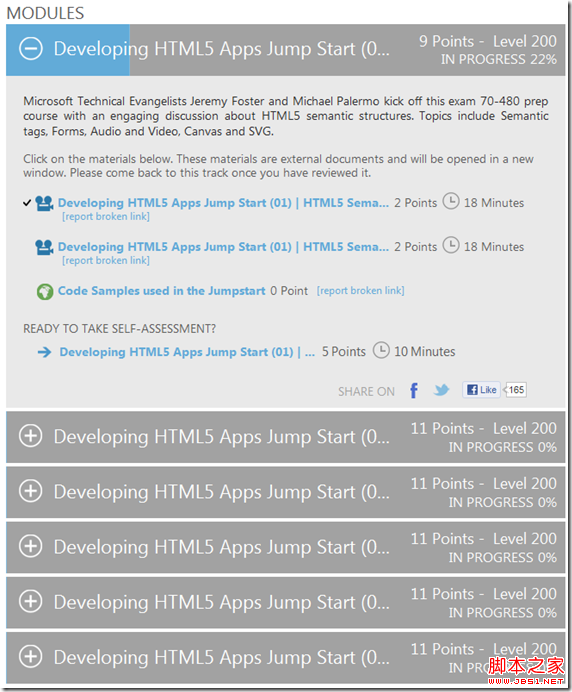Click the green globe icon beside Code Samples
The width and height of the screenshot is (572, 692).
(x=45, y=292)
